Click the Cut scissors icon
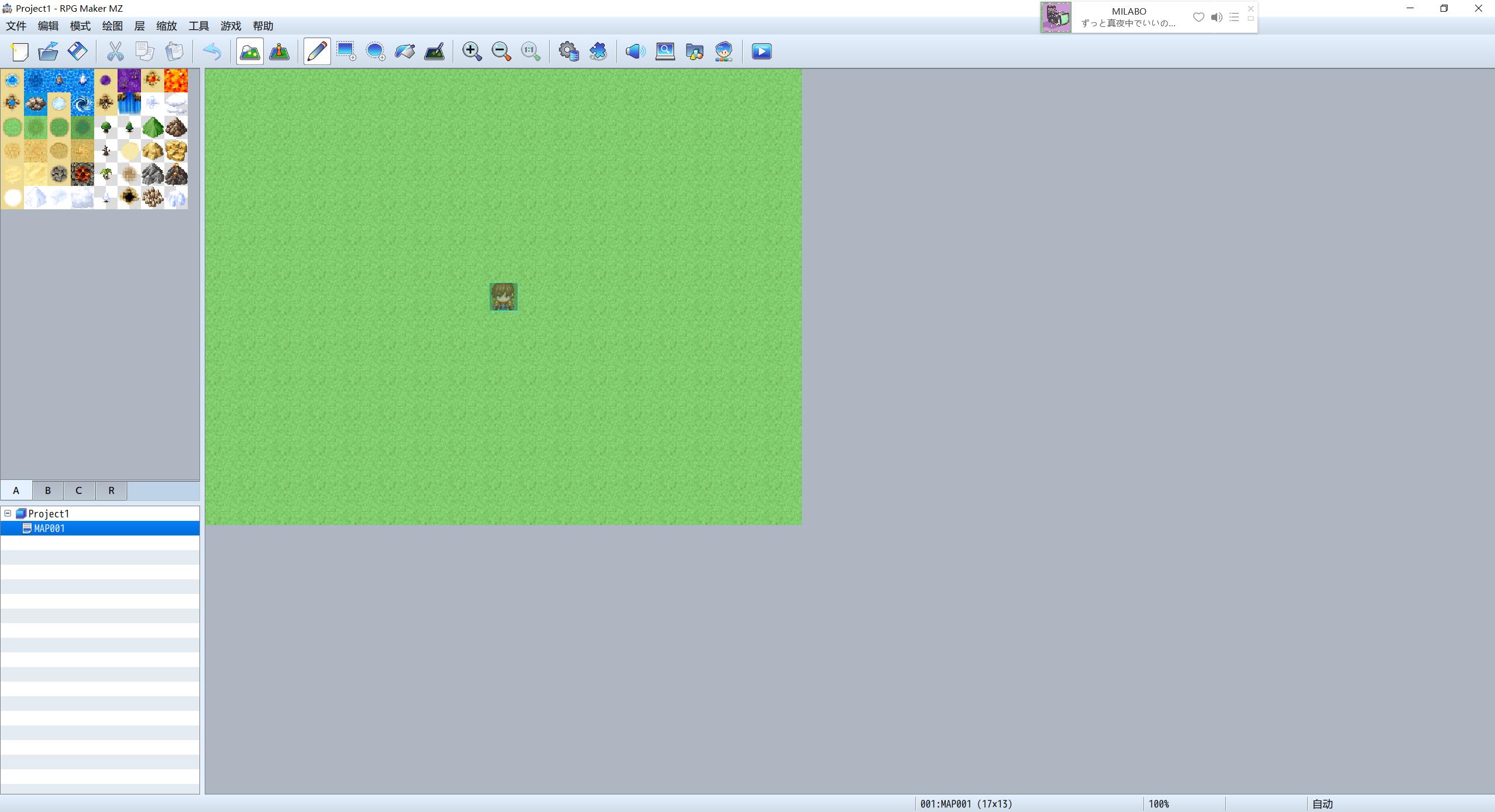Viewport: 1495px width, 812px height. tap(115, 51)
